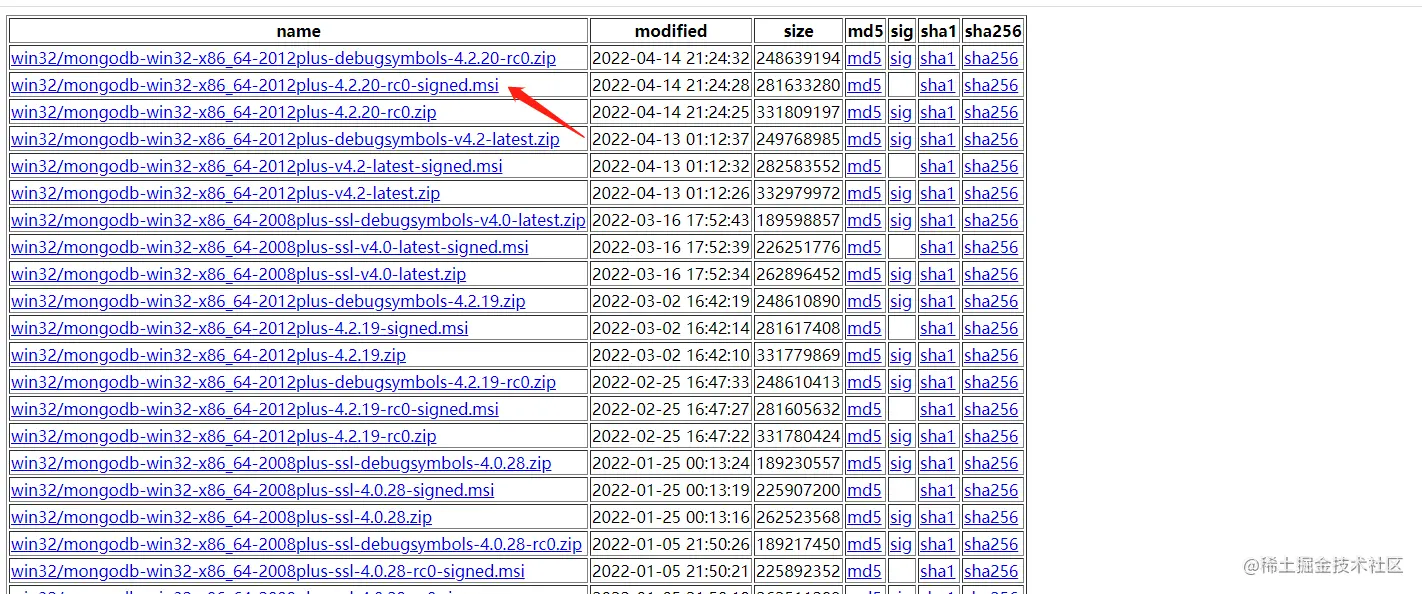Open 2012plus-debugsymbols-4.2.19-rc0.zip link
This screenshot has height=594, width=1422.
[284, 382]
